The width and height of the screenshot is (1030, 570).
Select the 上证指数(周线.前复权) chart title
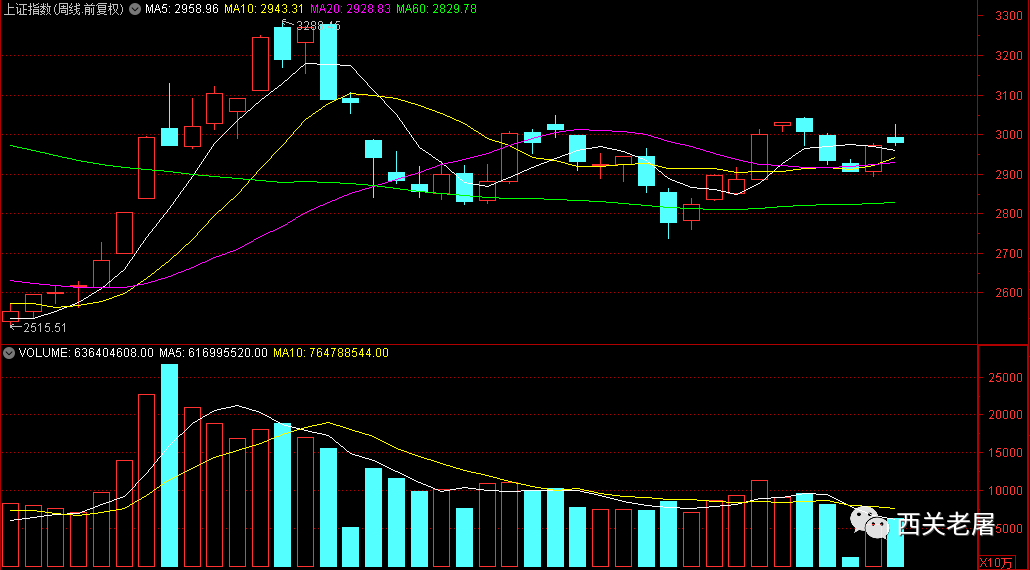[x=65, y=9]
